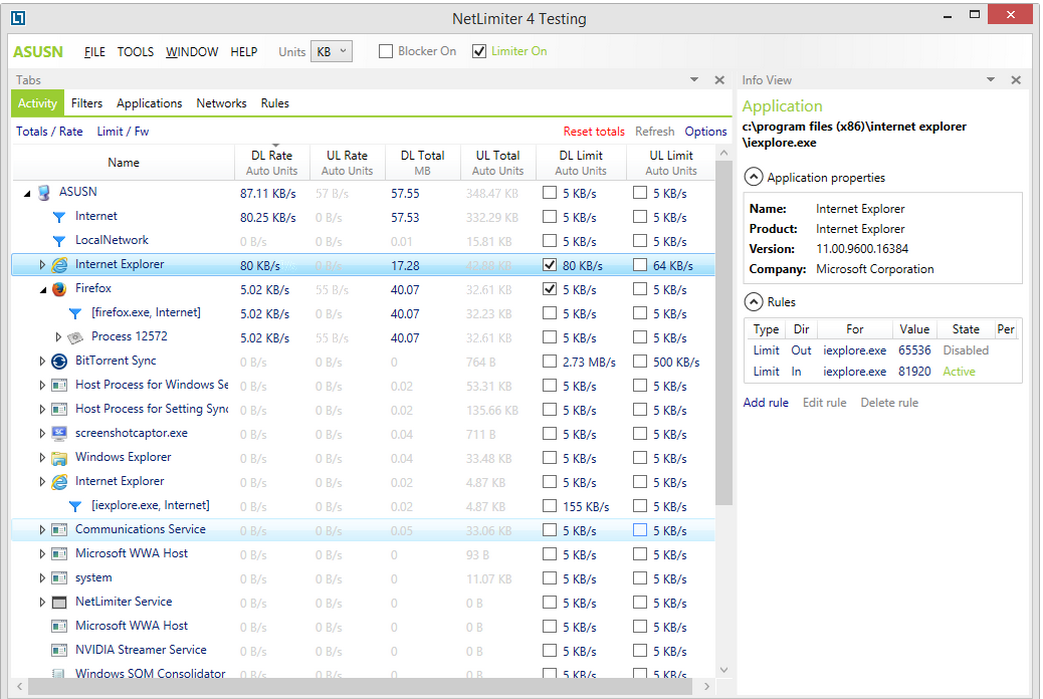Click the Firefox application icon
The image size is (1043, 699).
click(x=59, y=289)
